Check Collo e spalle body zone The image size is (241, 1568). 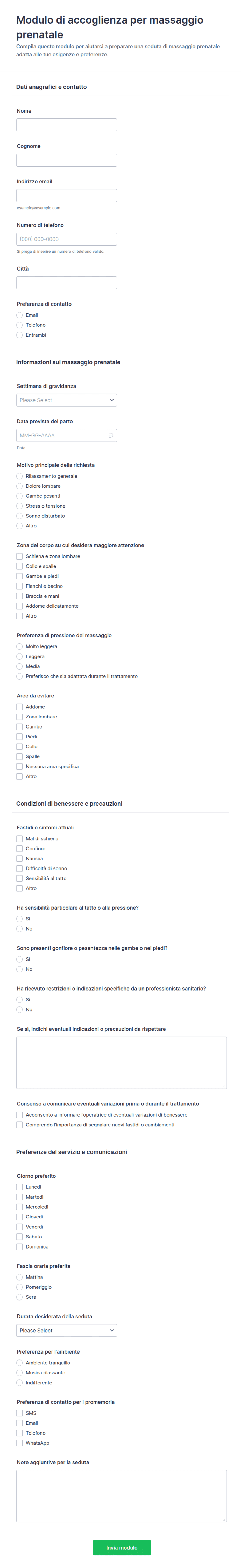(19, 566)
